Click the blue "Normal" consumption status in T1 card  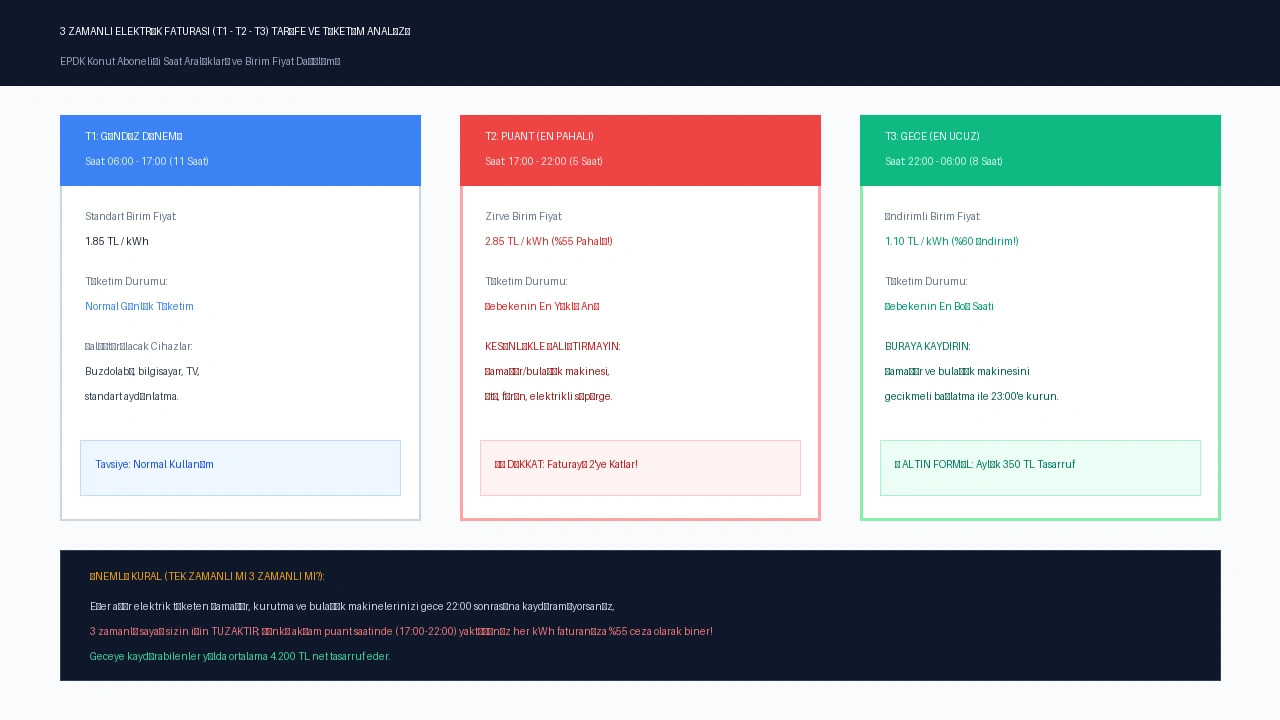tap(139, 306)
